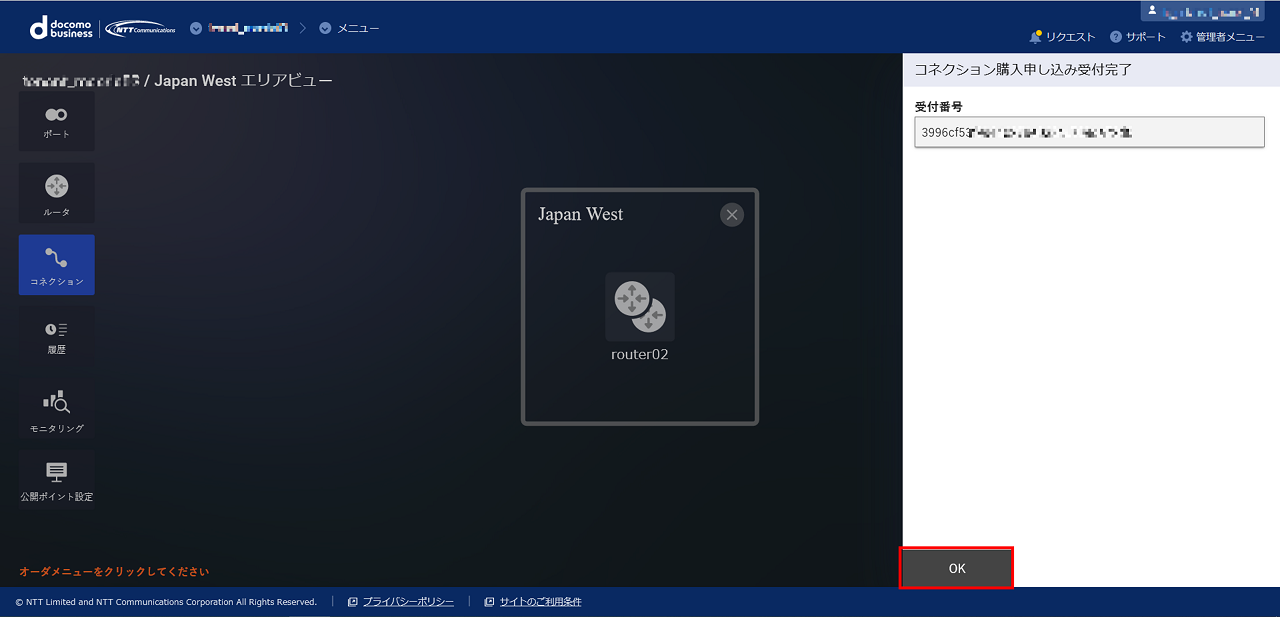Open the user account menu at top right
Image resolution: width=1280 pixels, height=617 pixels.
(x=1209, y=11)
